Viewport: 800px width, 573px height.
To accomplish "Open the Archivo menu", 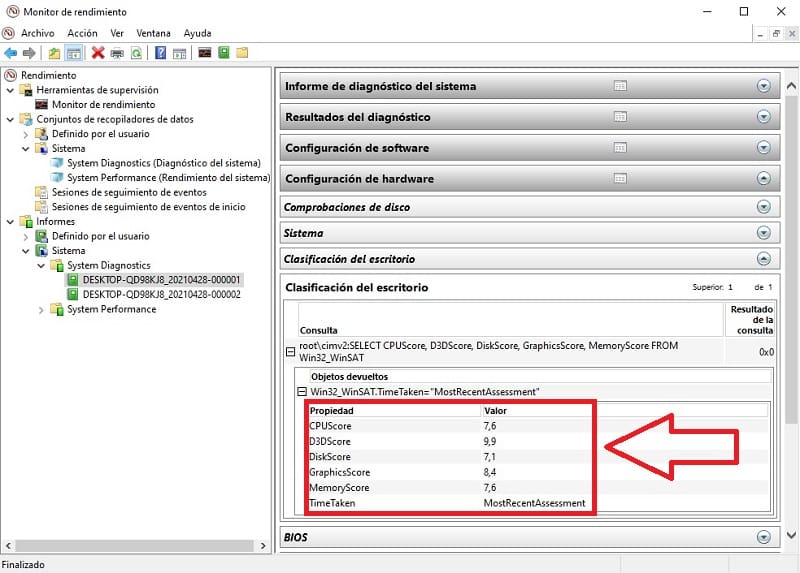I will tap(37, 33).
